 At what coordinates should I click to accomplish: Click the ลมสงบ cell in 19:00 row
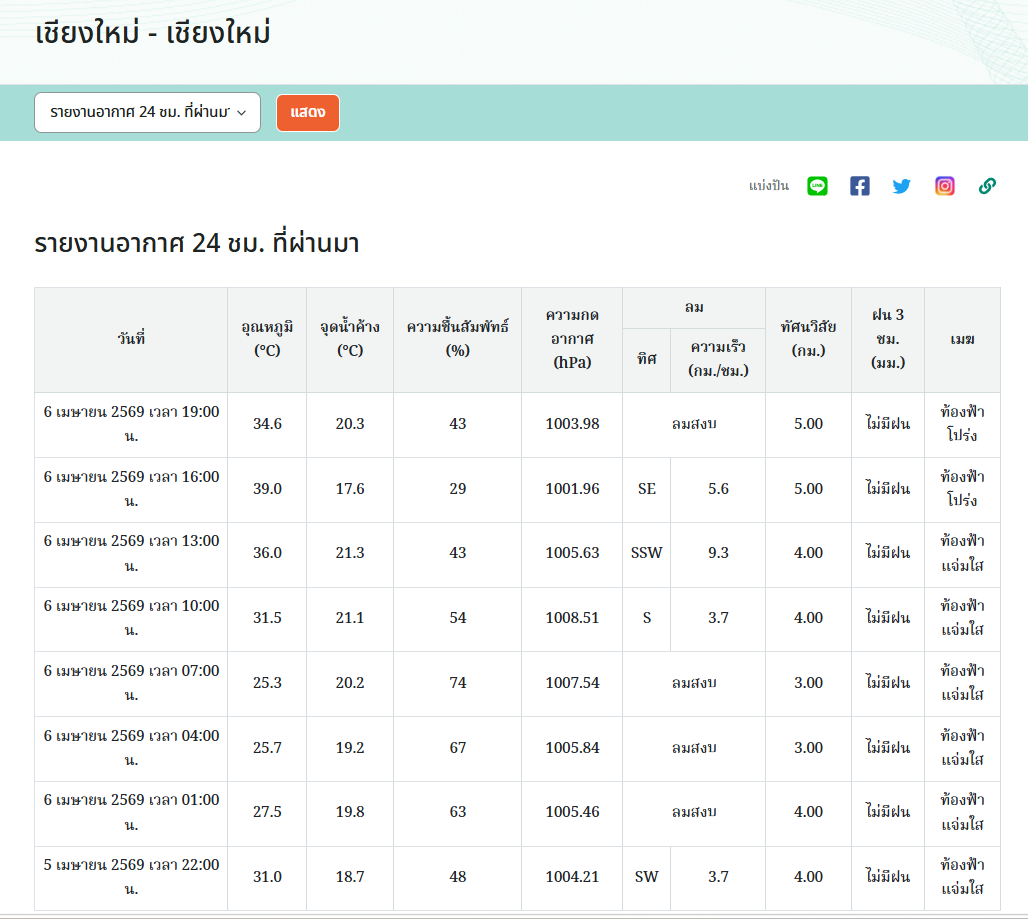point(694,424)
